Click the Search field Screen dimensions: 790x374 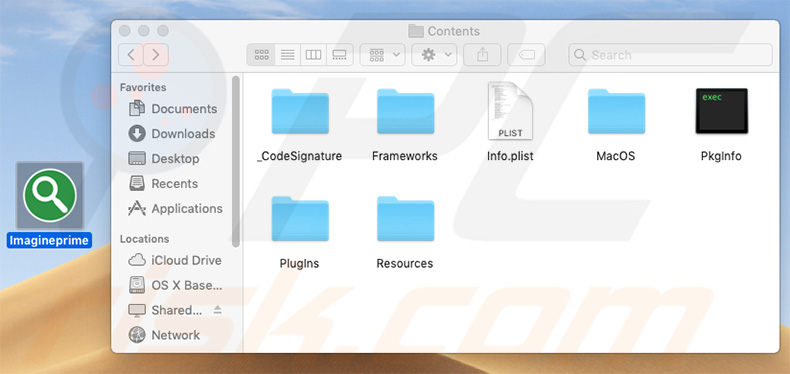point(671,55)
